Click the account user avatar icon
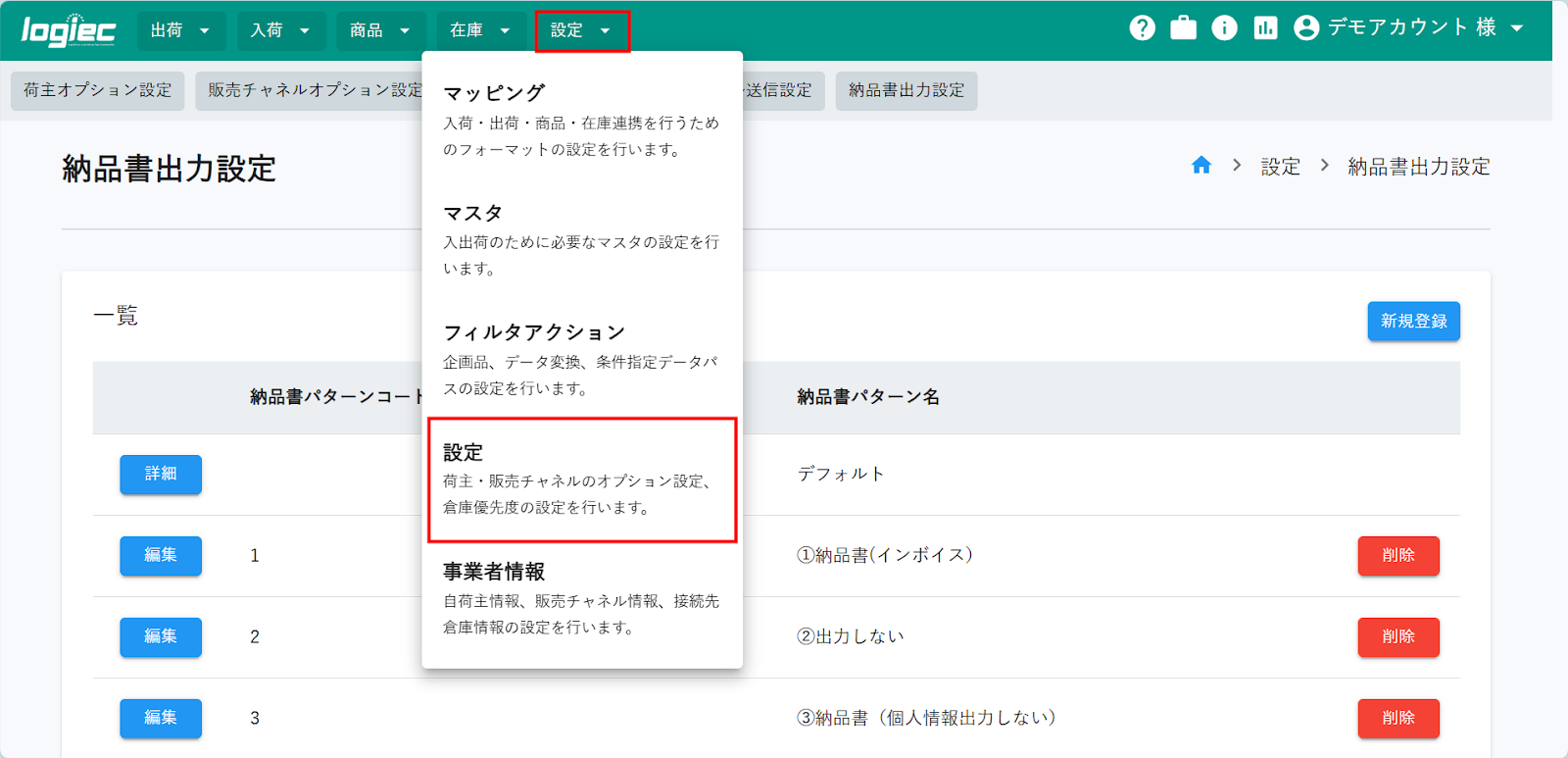1568x758 pixels. pyautogui.click(x=1306, y=28)
